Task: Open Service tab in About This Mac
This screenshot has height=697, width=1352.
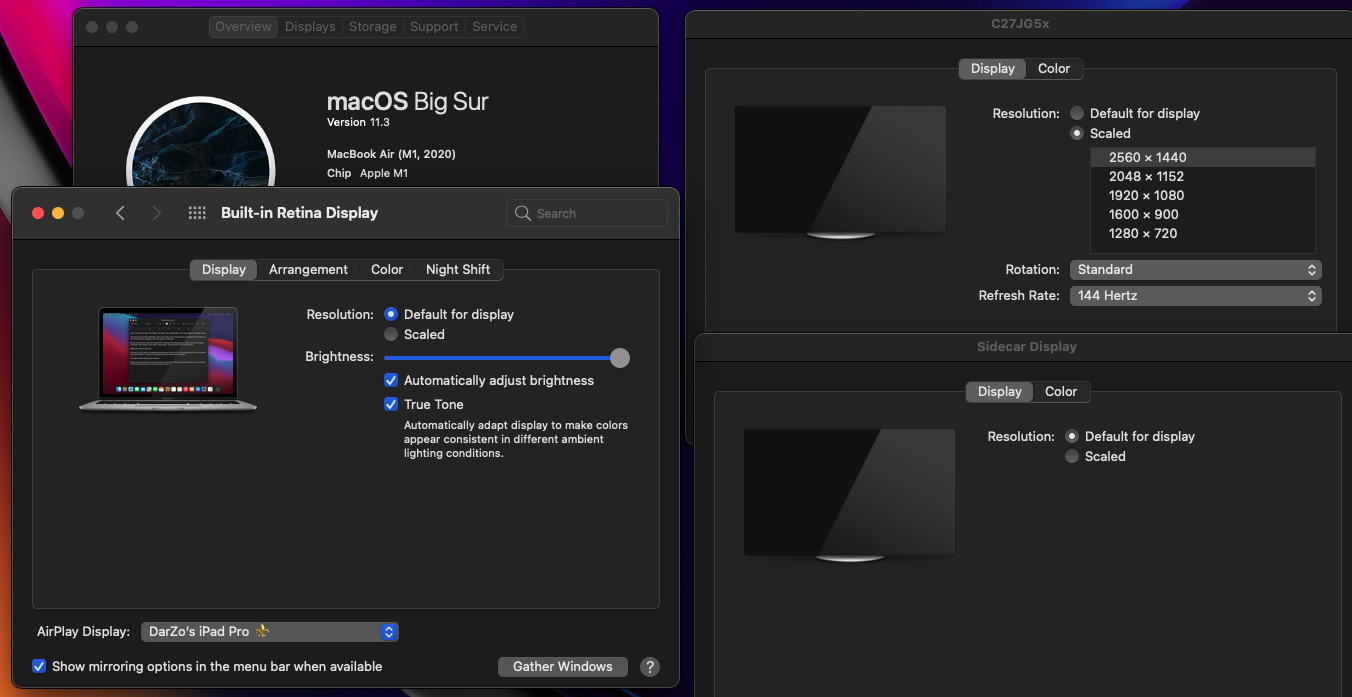Action: 495,27
